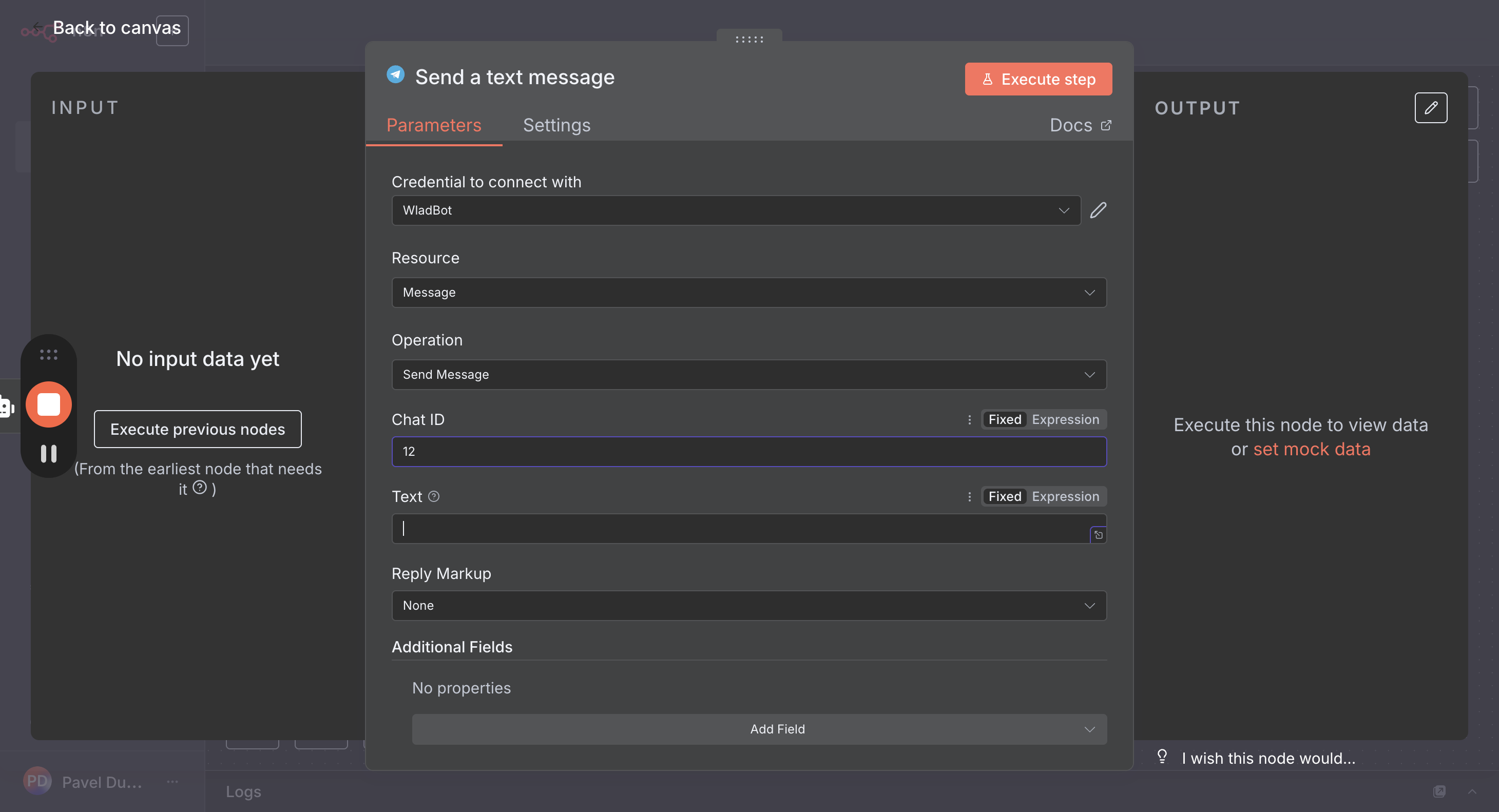Switch to the Settings tab
1499x812 pixels.
(x=556, y=125)
